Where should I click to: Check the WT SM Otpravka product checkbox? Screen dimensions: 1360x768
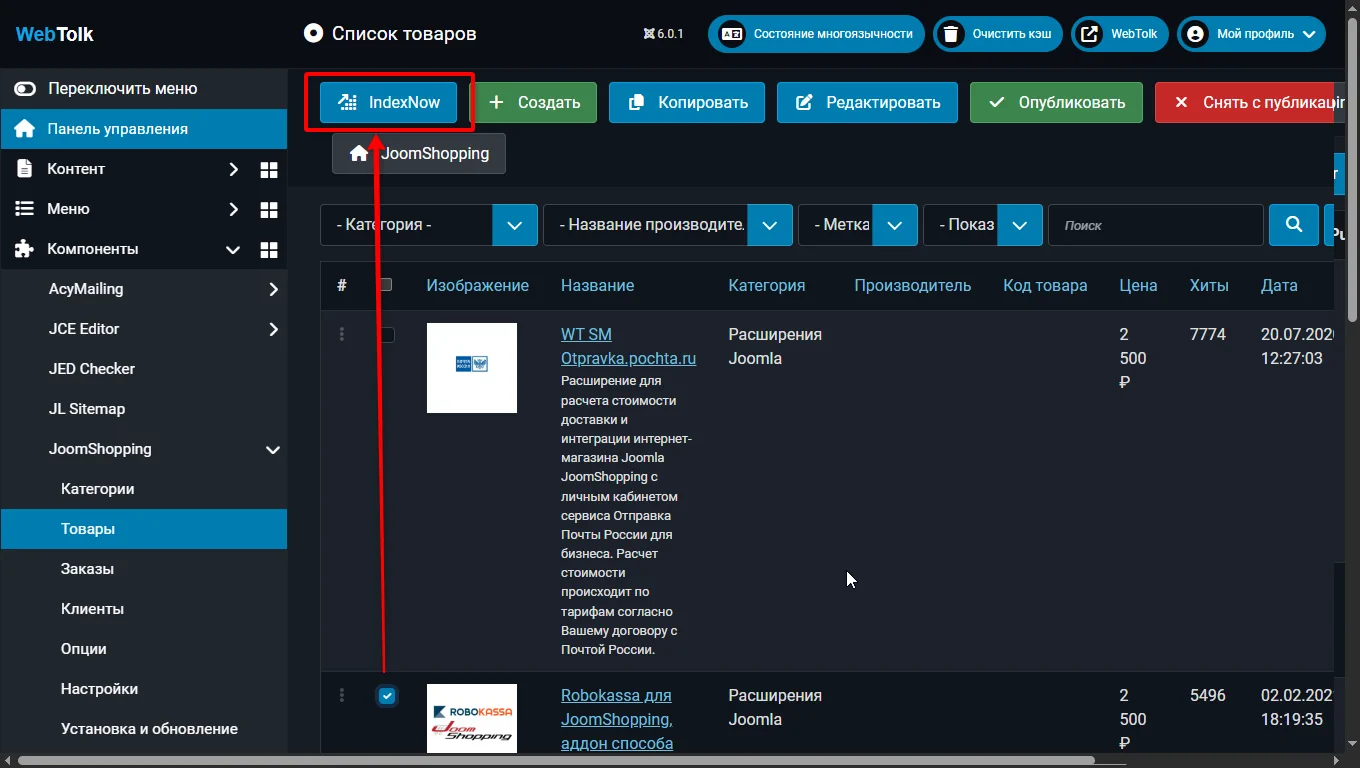[x=387, y=335]
